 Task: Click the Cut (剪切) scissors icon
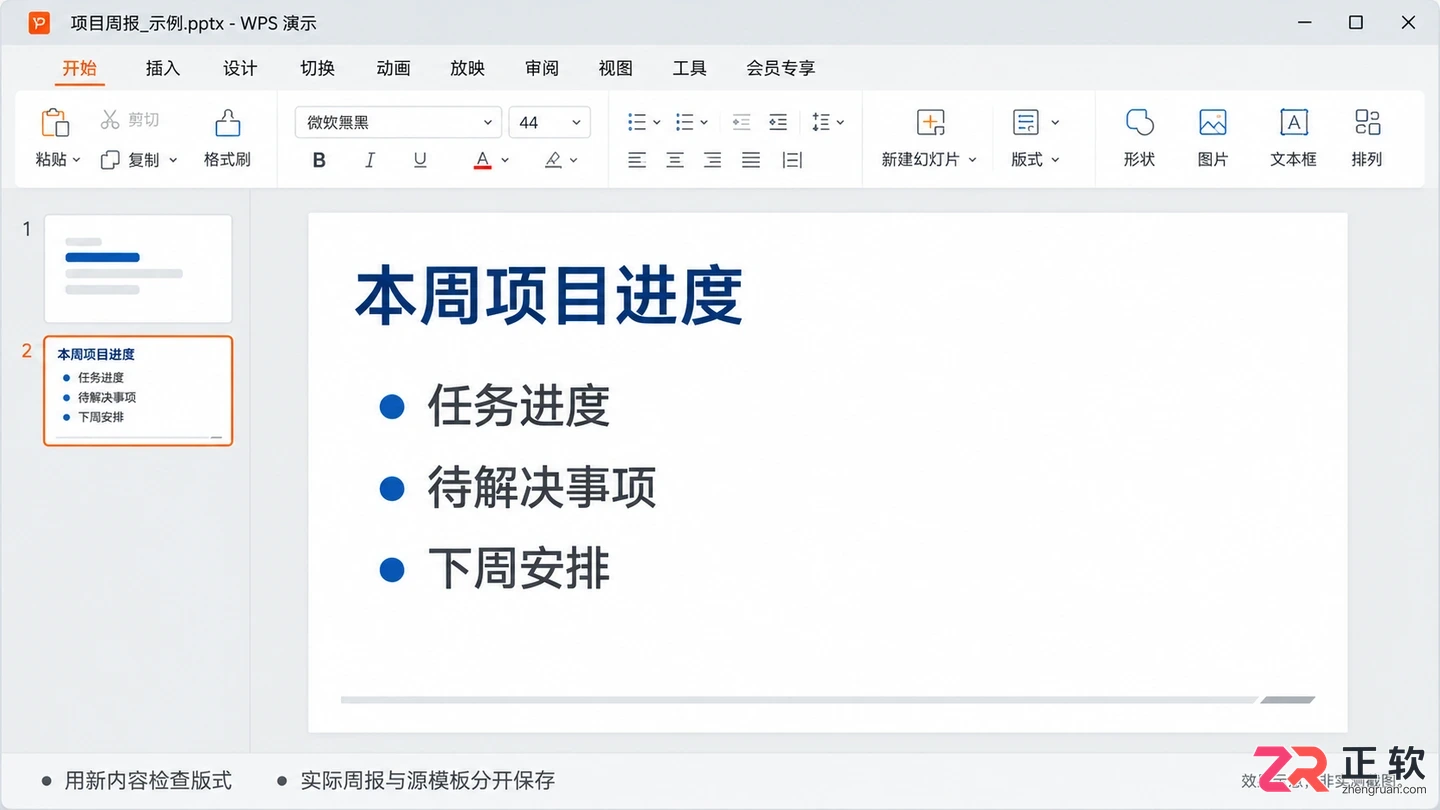coord(110,120)
